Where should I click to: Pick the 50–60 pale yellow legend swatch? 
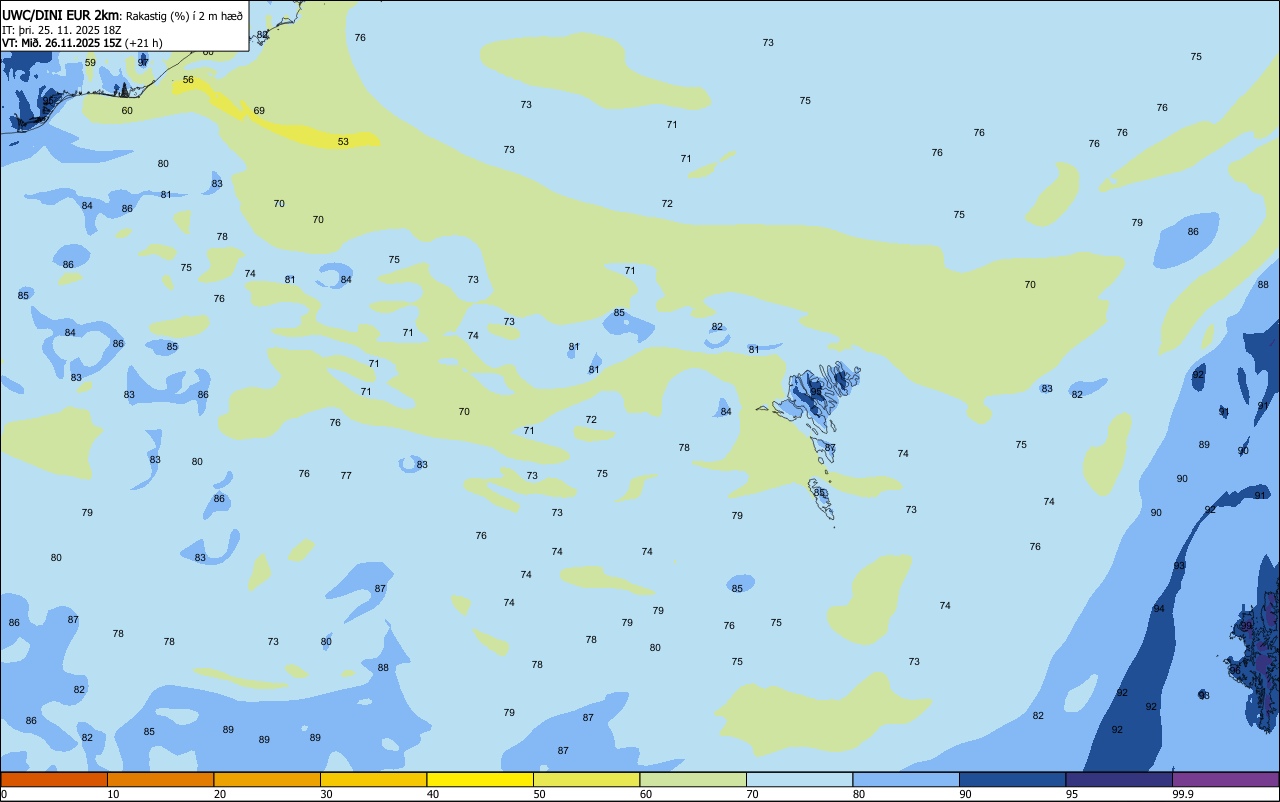(x=586, y=779)
